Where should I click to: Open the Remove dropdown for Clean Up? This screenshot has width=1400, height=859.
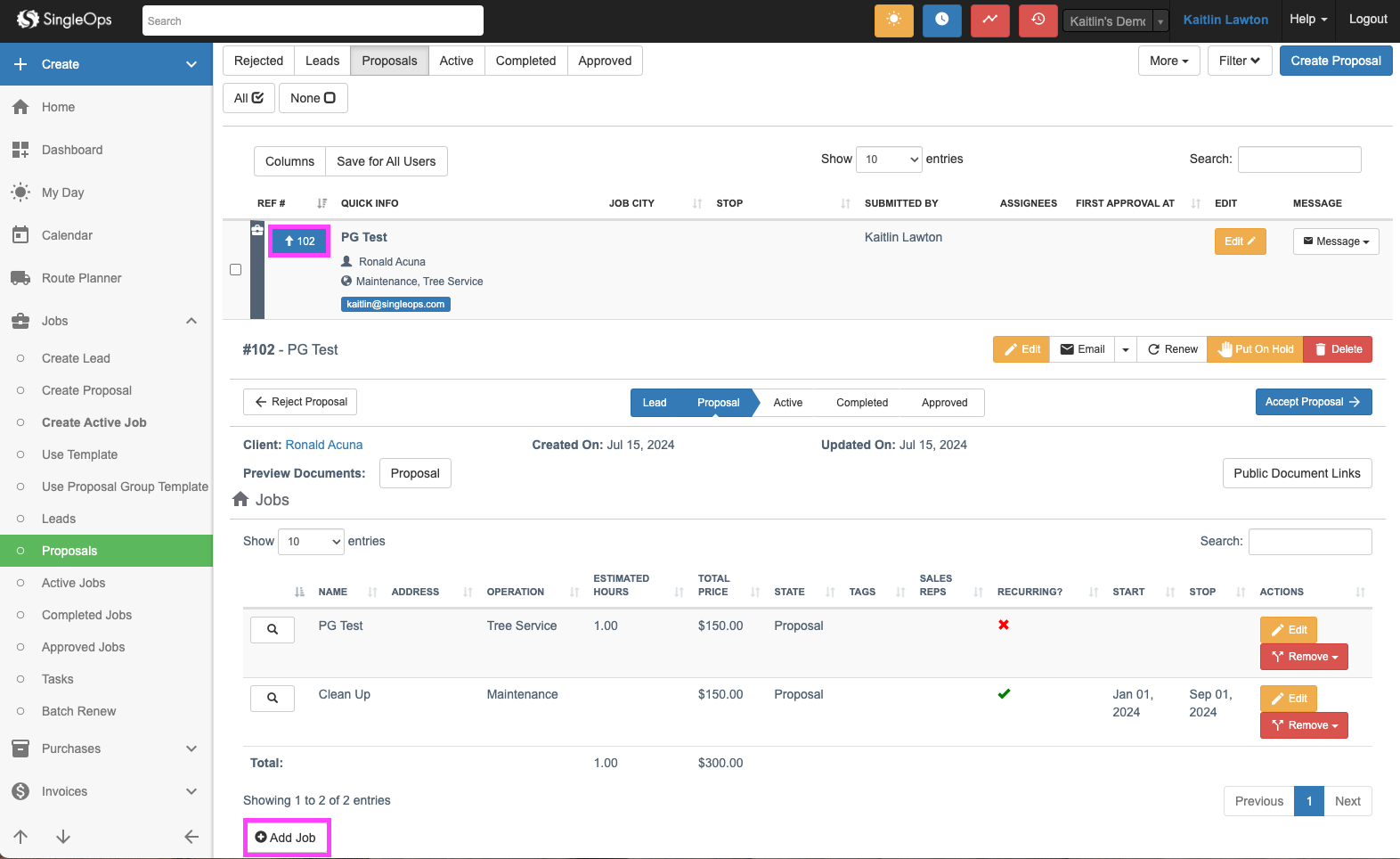point(1304,725)
